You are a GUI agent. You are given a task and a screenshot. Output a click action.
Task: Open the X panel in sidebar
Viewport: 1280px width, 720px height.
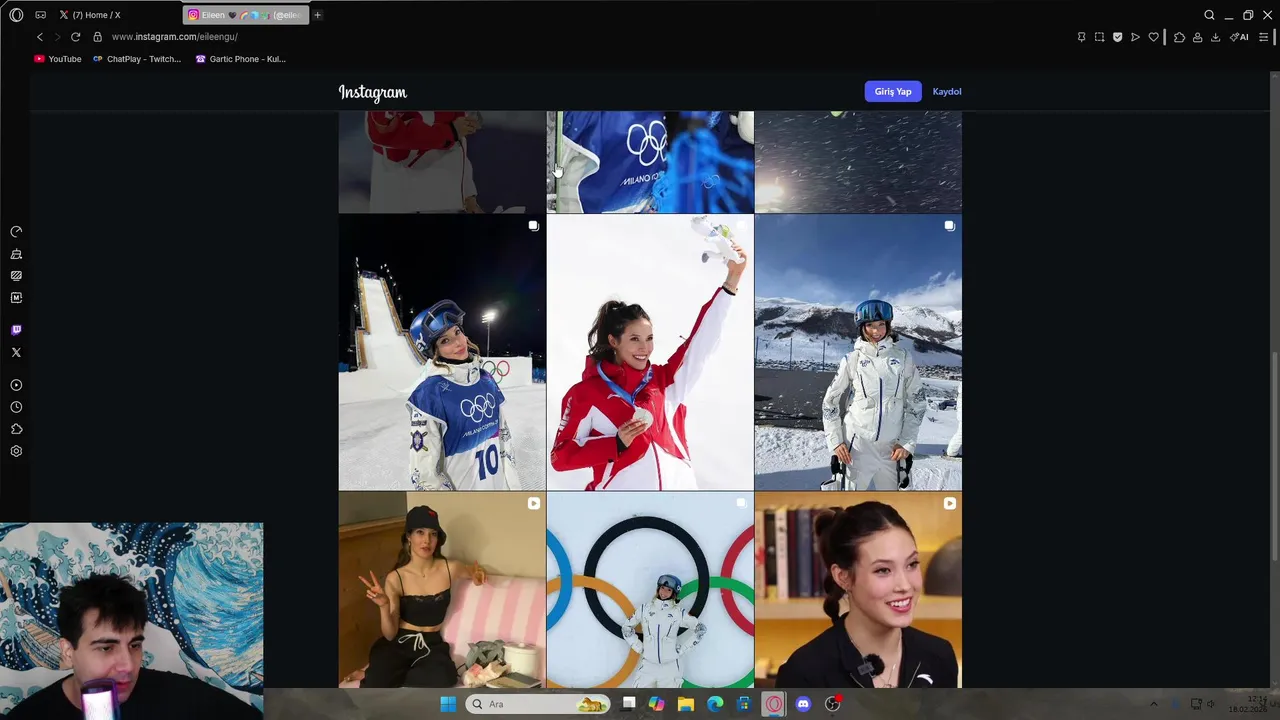16,352
